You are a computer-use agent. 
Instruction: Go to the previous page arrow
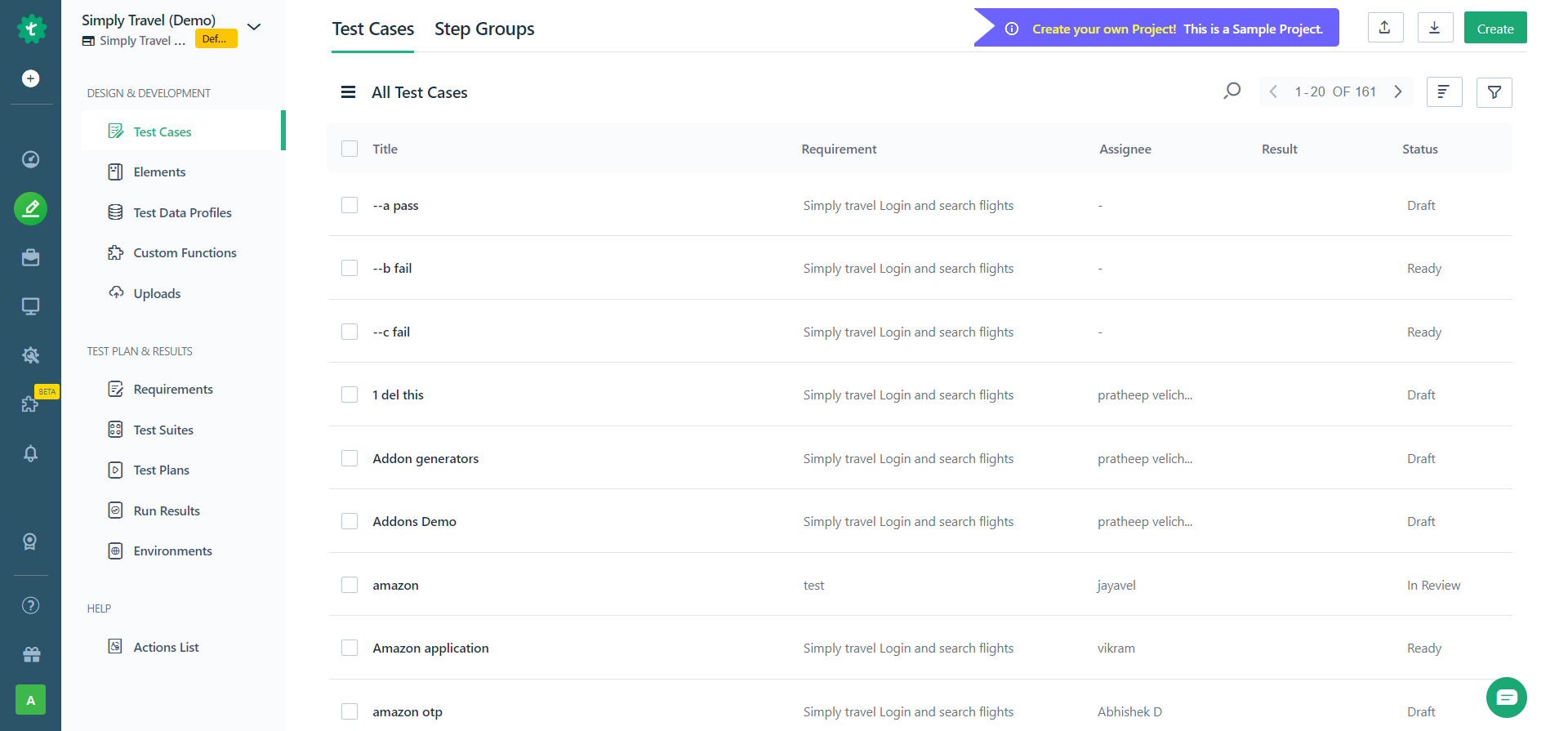pyautogui.click(x=1273, y=91)
